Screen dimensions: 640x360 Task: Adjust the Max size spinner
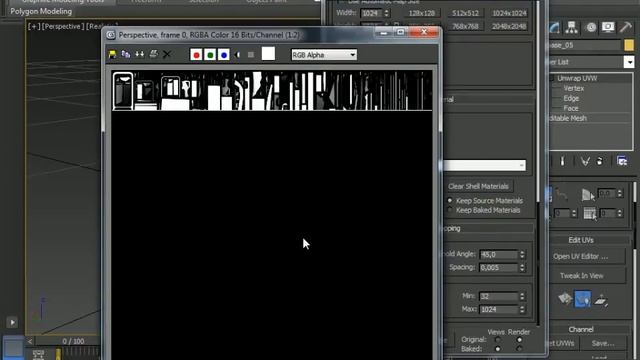522,309
